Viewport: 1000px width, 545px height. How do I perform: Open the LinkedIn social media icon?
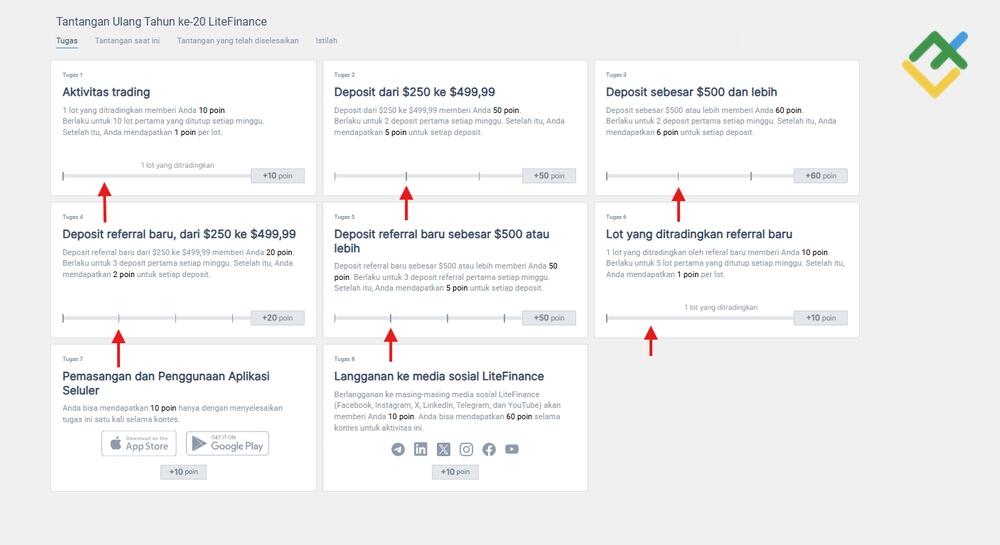(421, 449)
